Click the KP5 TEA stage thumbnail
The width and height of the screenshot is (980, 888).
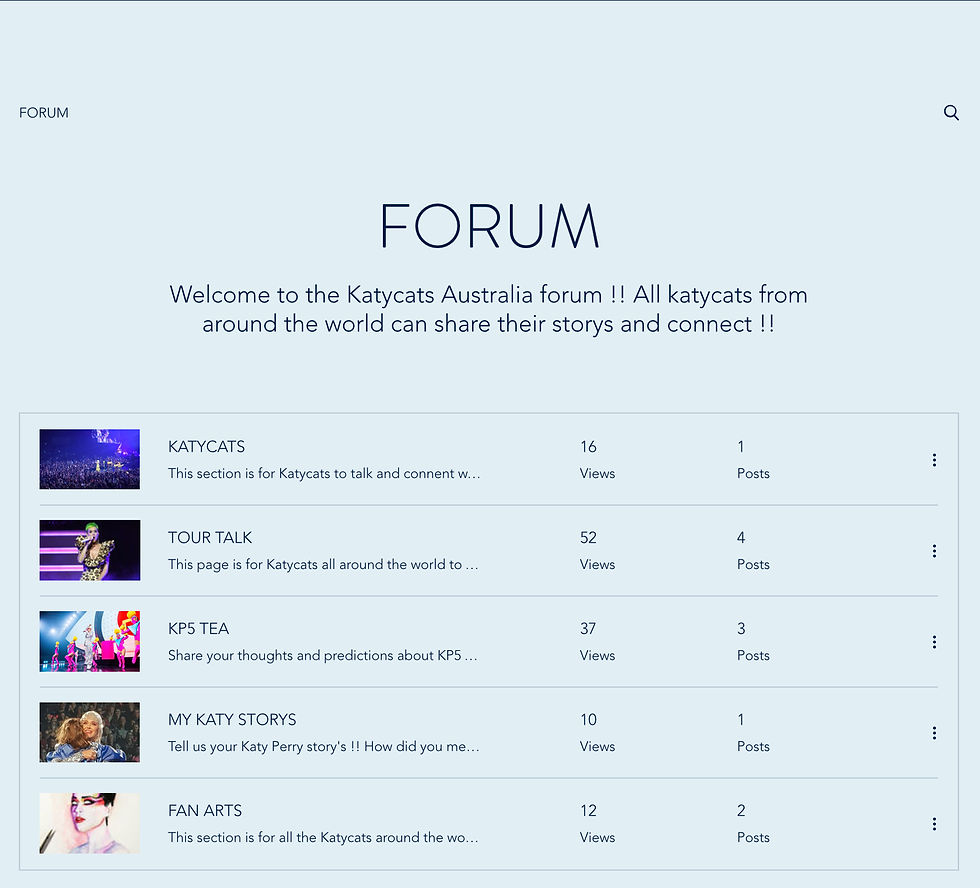click(x=89, y=641)
